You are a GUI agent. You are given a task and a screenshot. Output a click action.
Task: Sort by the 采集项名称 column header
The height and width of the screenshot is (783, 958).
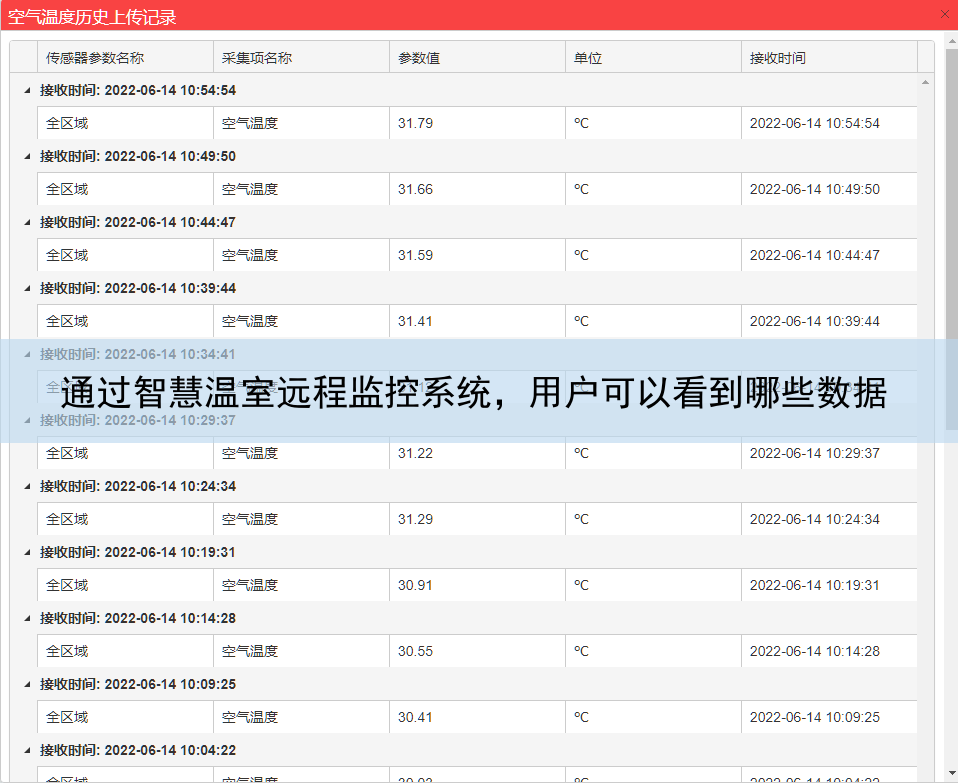click(x=301, y=58)
